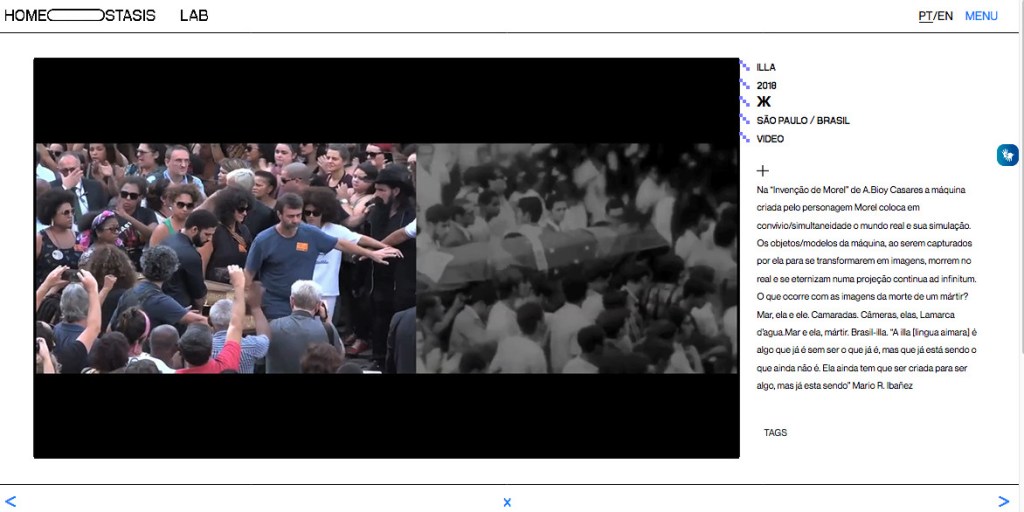The width and height of the screenshot is (1024, 512).
Task: Filter by year 2018
Action: [767, 85]
